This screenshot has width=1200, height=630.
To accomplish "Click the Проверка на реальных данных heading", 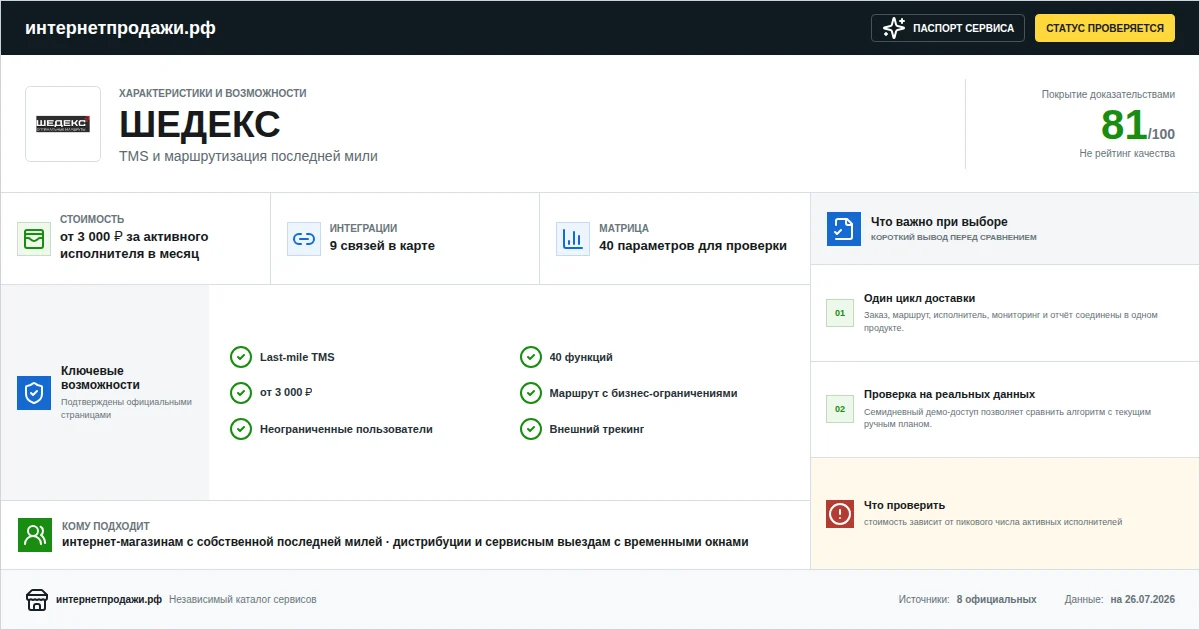I will tap(950, 394).
